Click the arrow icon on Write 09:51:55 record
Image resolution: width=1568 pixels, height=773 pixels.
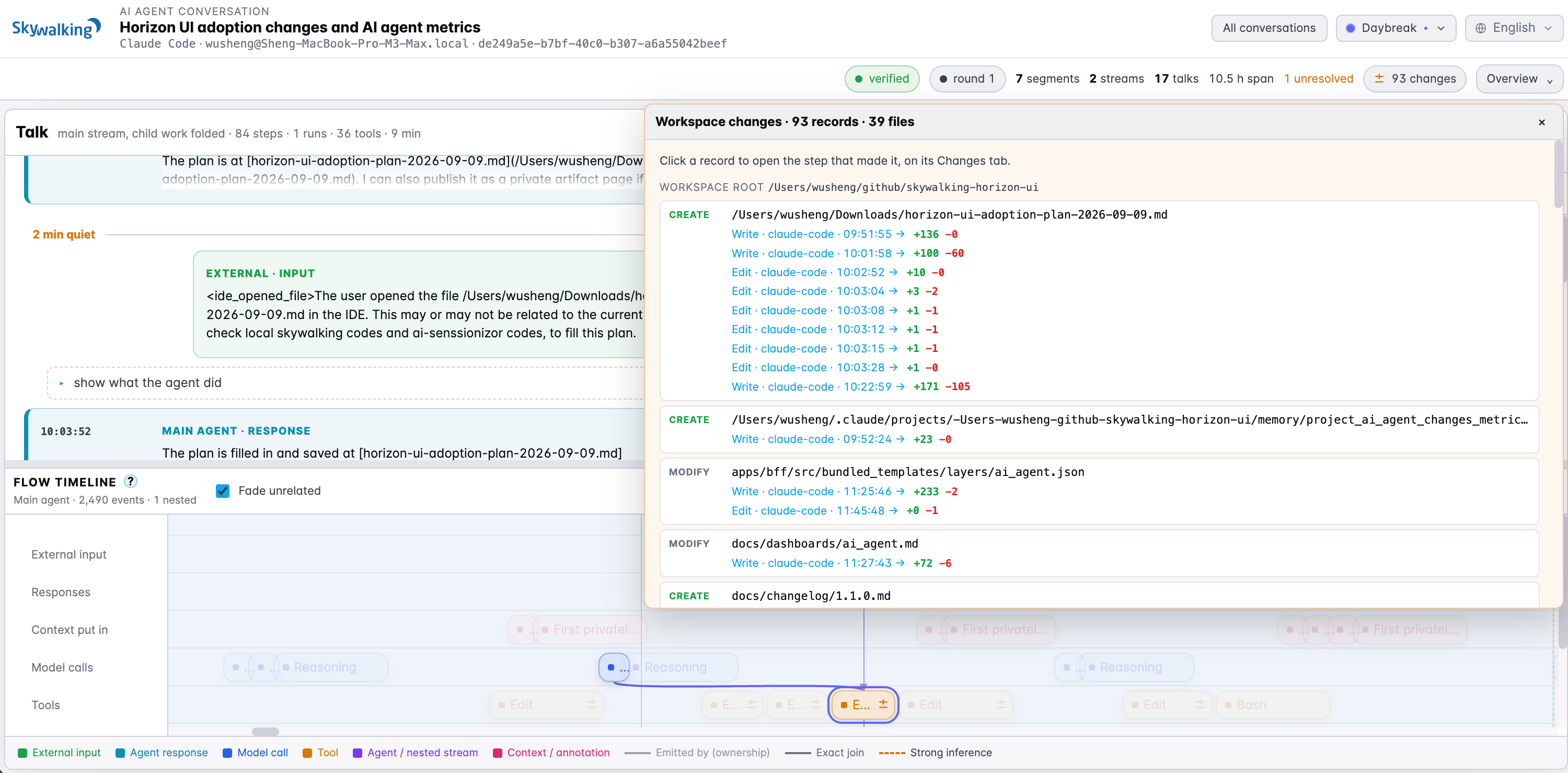click(900, 234)
